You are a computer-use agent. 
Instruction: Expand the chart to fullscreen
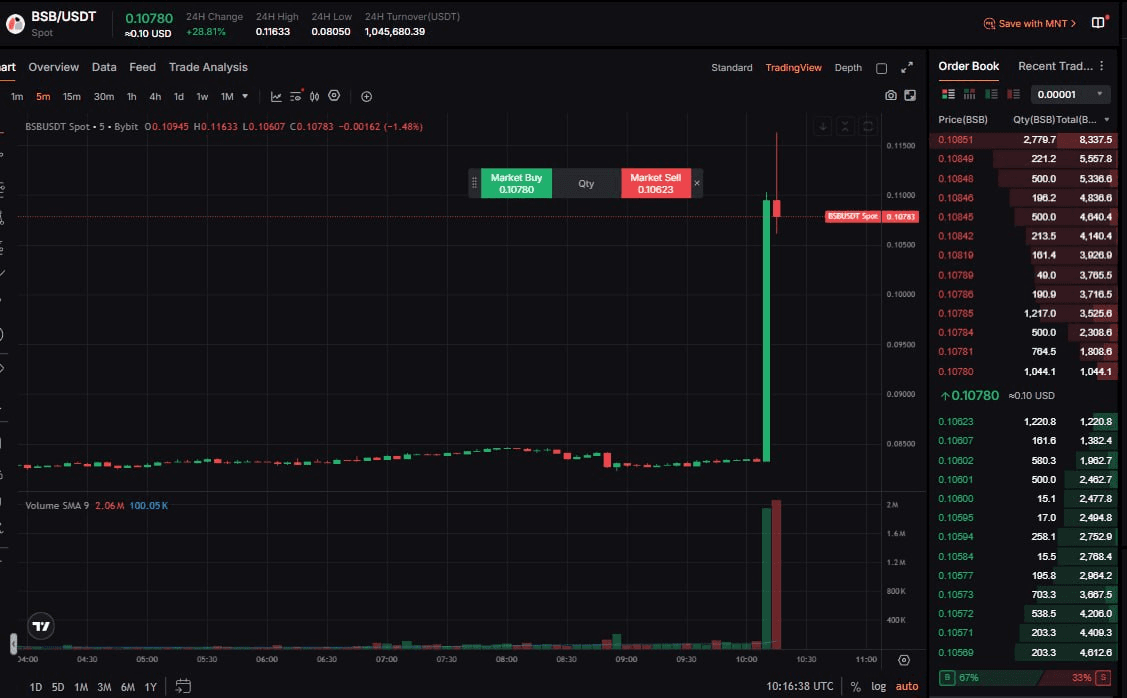click(907, 68)
